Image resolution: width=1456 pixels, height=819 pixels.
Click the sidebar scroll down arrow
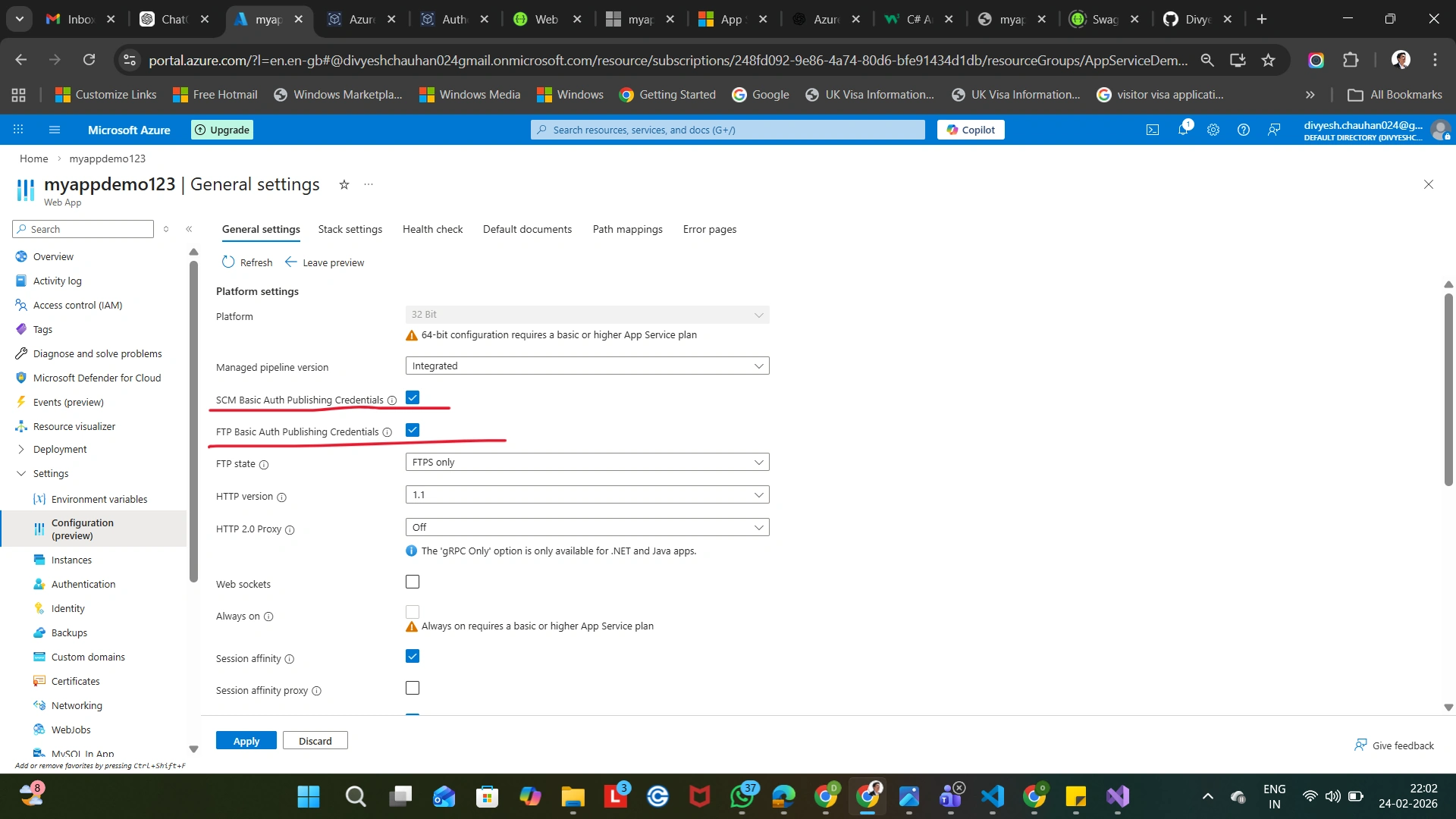click(193, 749)
